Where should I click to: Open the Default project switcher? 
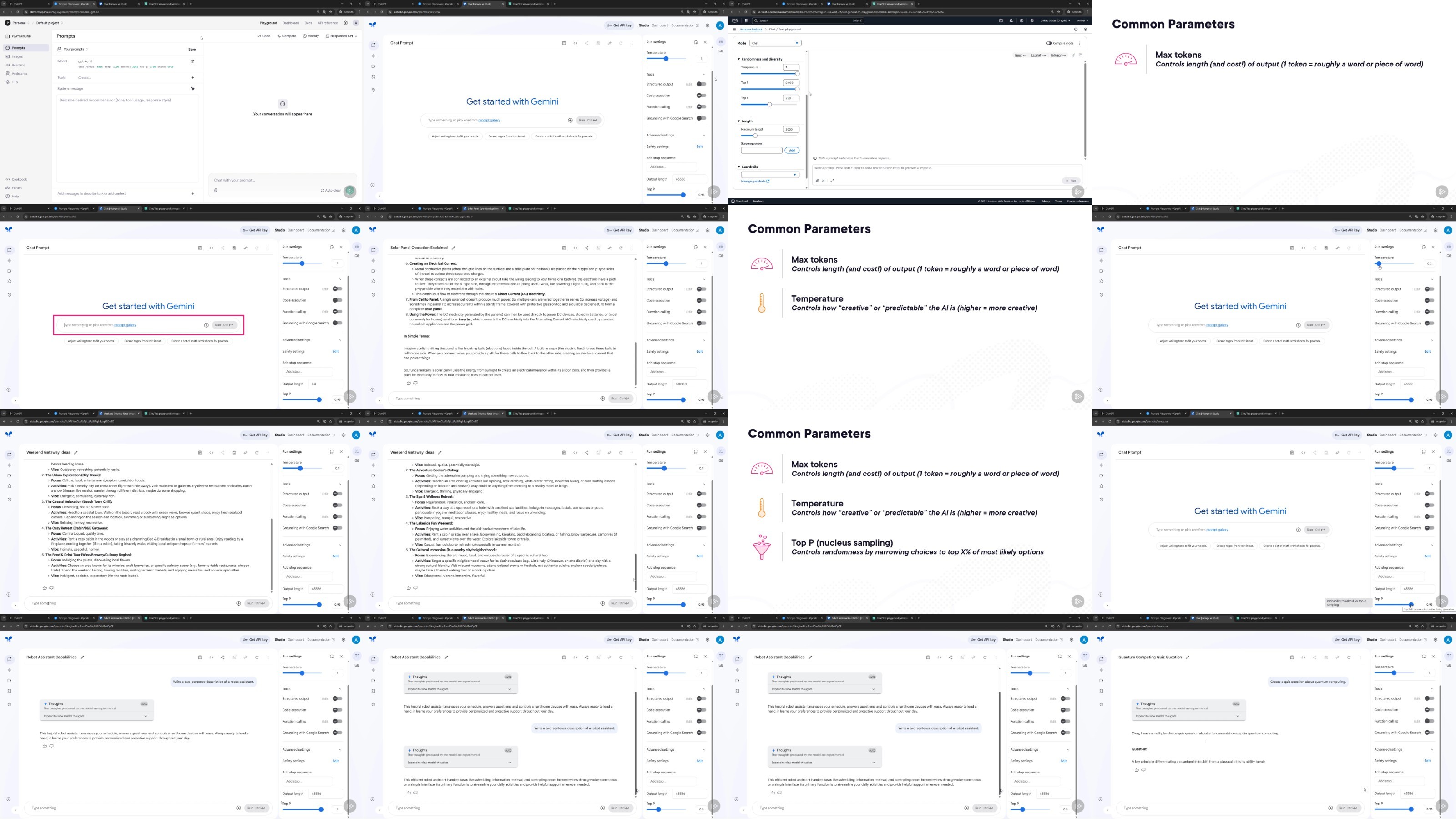coord(49,23)
